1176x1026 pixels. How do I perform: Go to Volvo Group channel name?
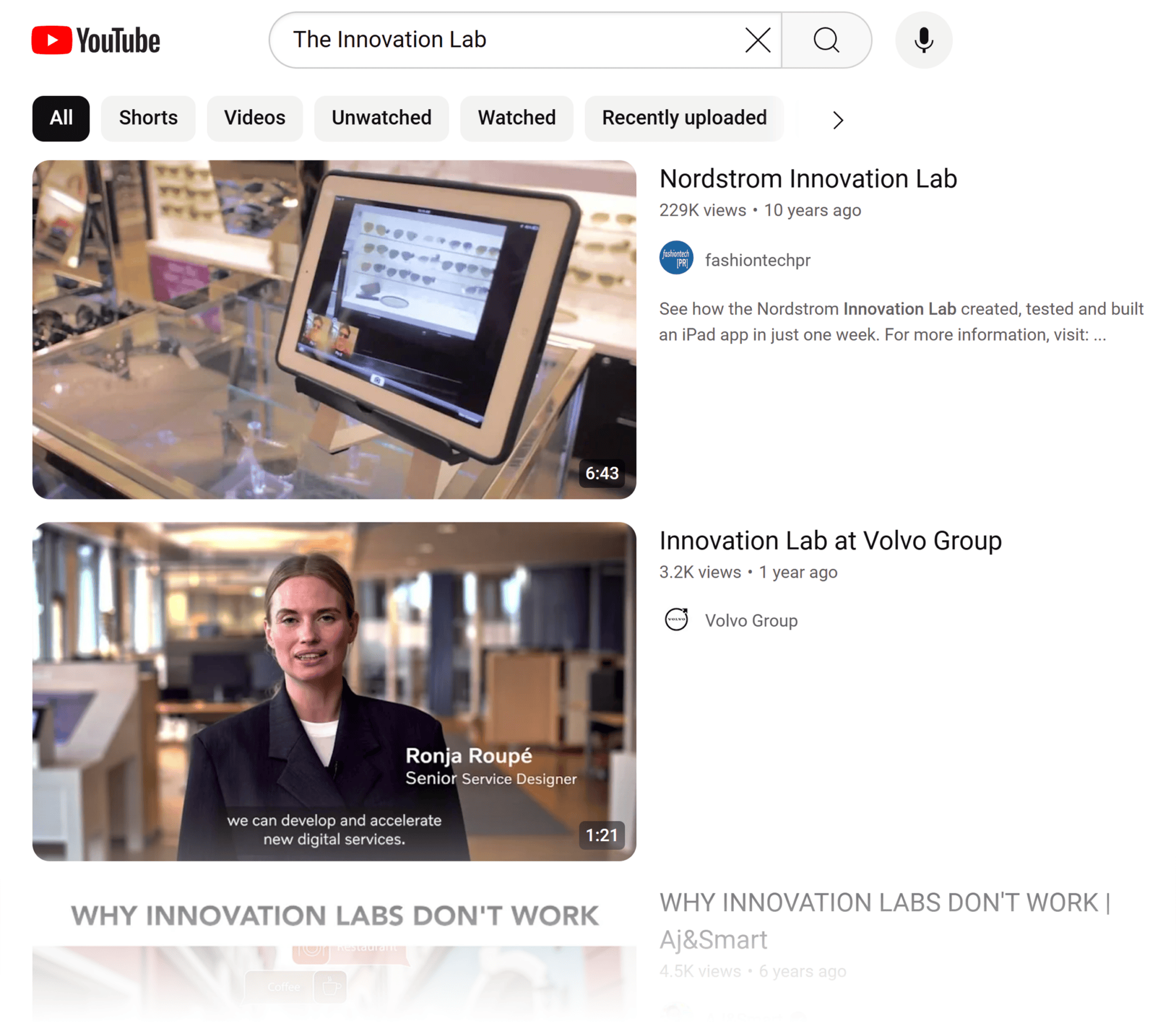751,620
